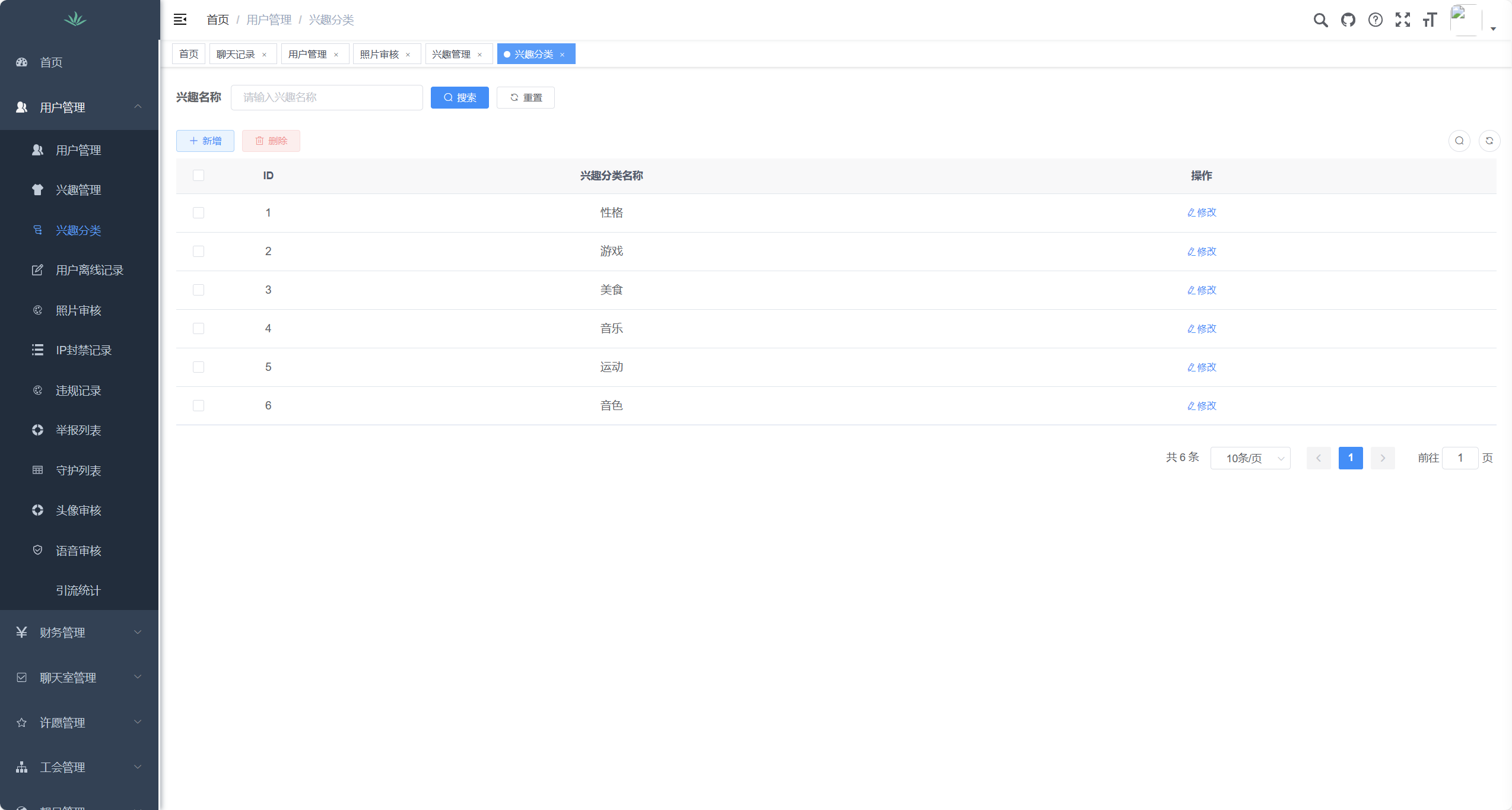The image size is (1512, 810).
Task: Click 修改 for the 美食 row
Action: tap(1202, 290)
